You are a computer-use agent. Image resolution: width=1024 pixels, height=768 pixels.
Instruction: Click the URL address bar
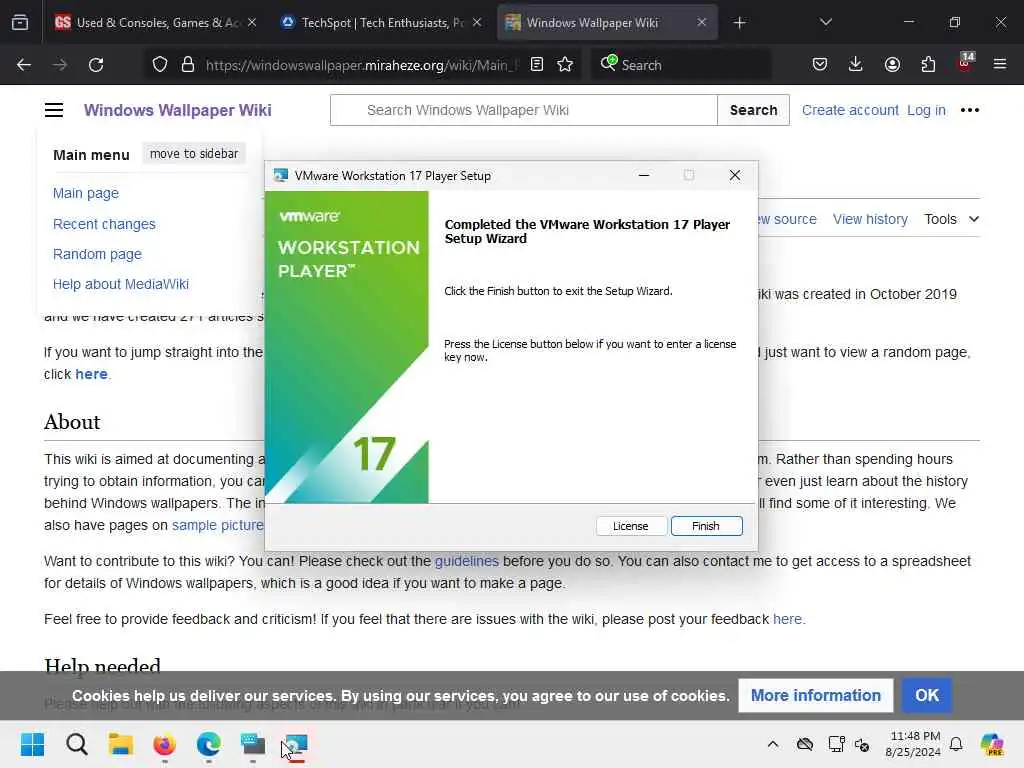point(361,65)
